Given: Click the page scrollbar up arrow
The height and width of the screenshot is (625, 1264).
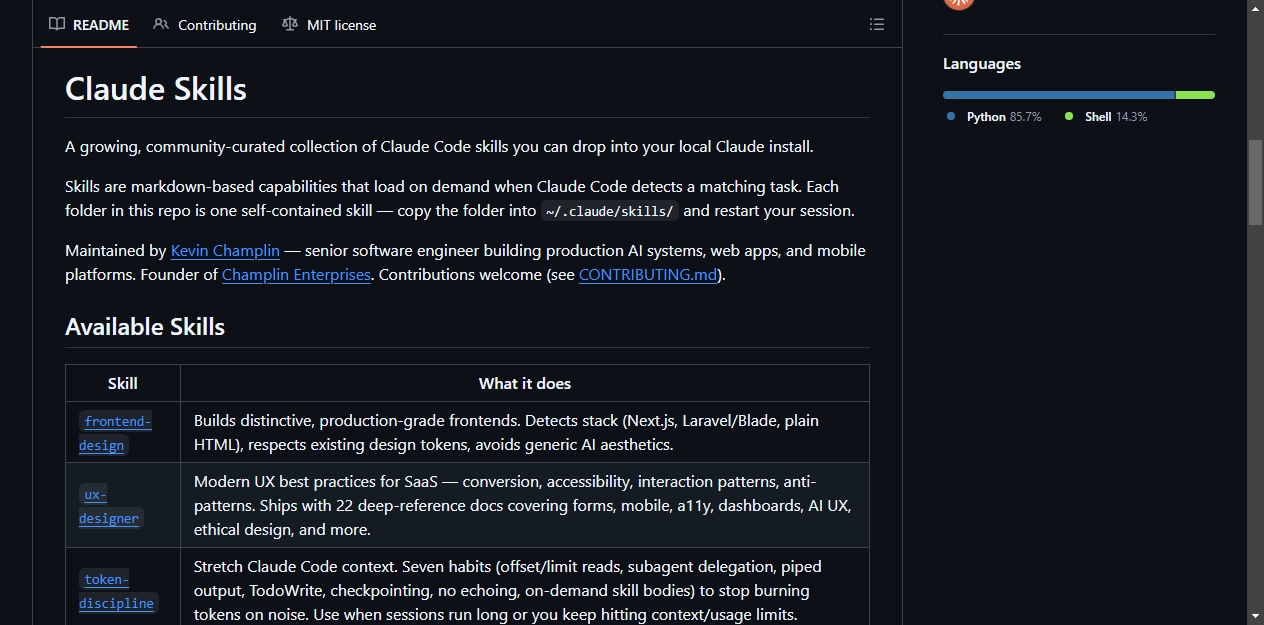Looking at the screenshot, I should click(1255, 8).
